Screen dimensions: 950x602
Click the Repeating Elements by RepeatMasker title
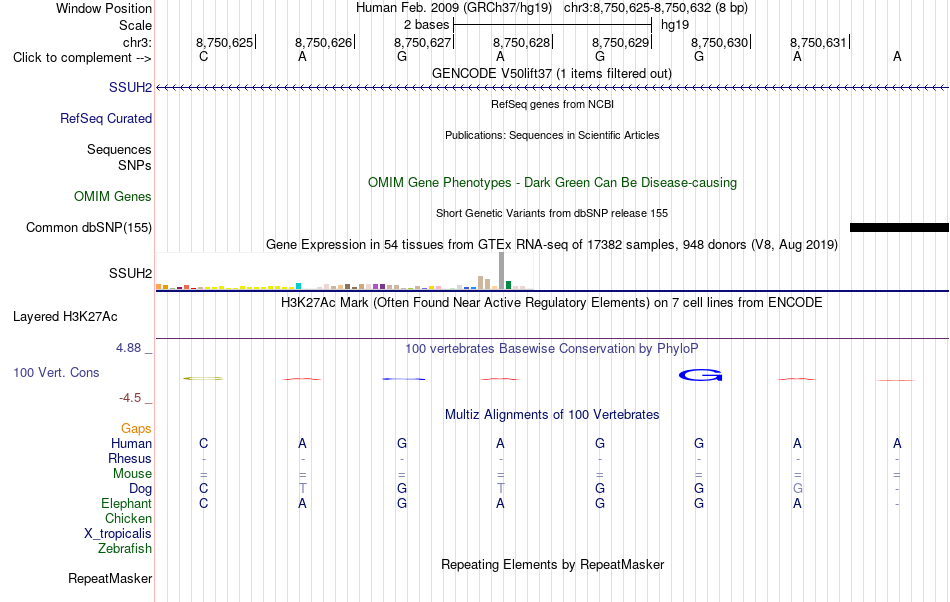(552, 564)
